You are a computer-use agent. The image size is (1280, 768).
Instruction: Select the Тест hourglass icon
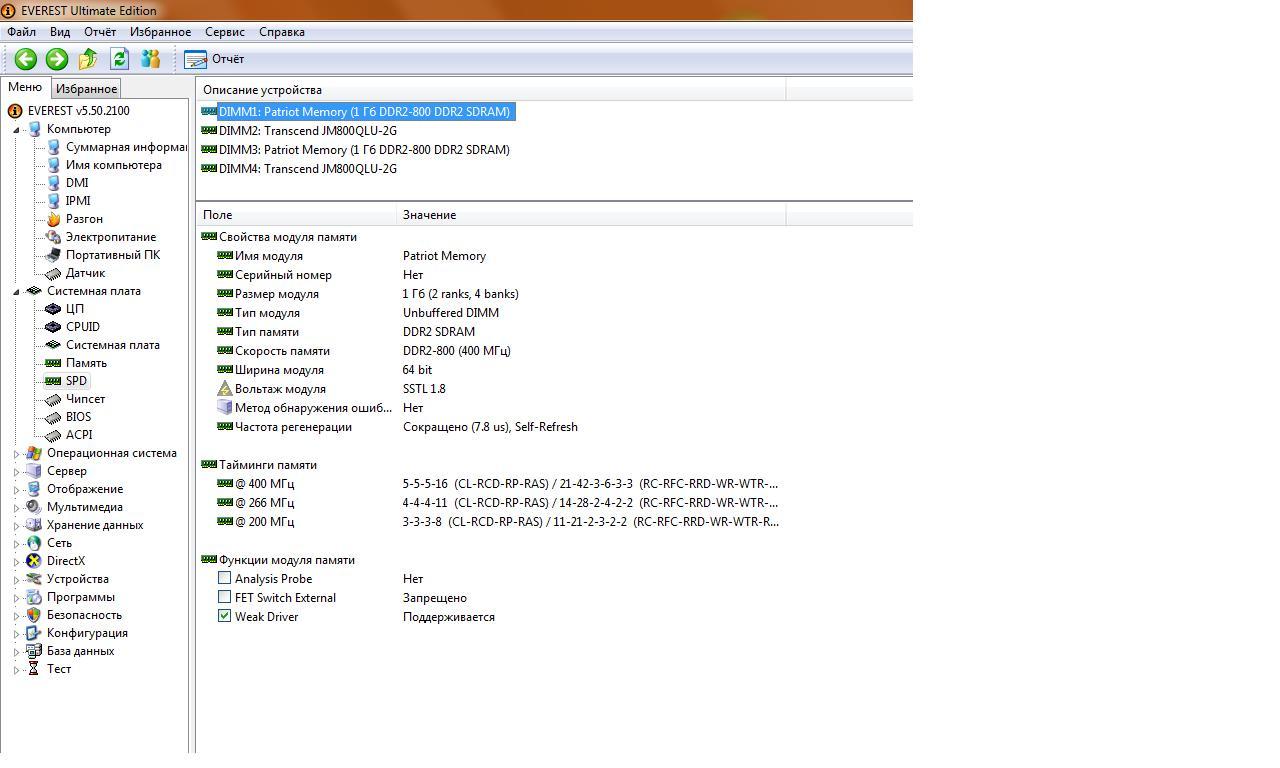pos(34,669)
